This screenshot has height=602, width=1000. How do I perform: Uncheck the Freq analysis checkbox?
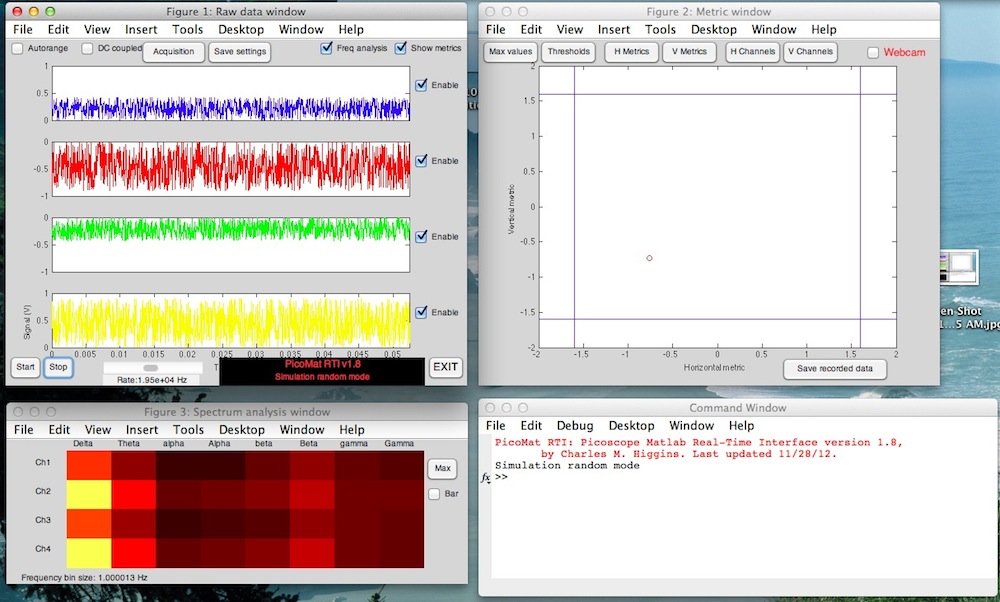click(x=327, y=48)
